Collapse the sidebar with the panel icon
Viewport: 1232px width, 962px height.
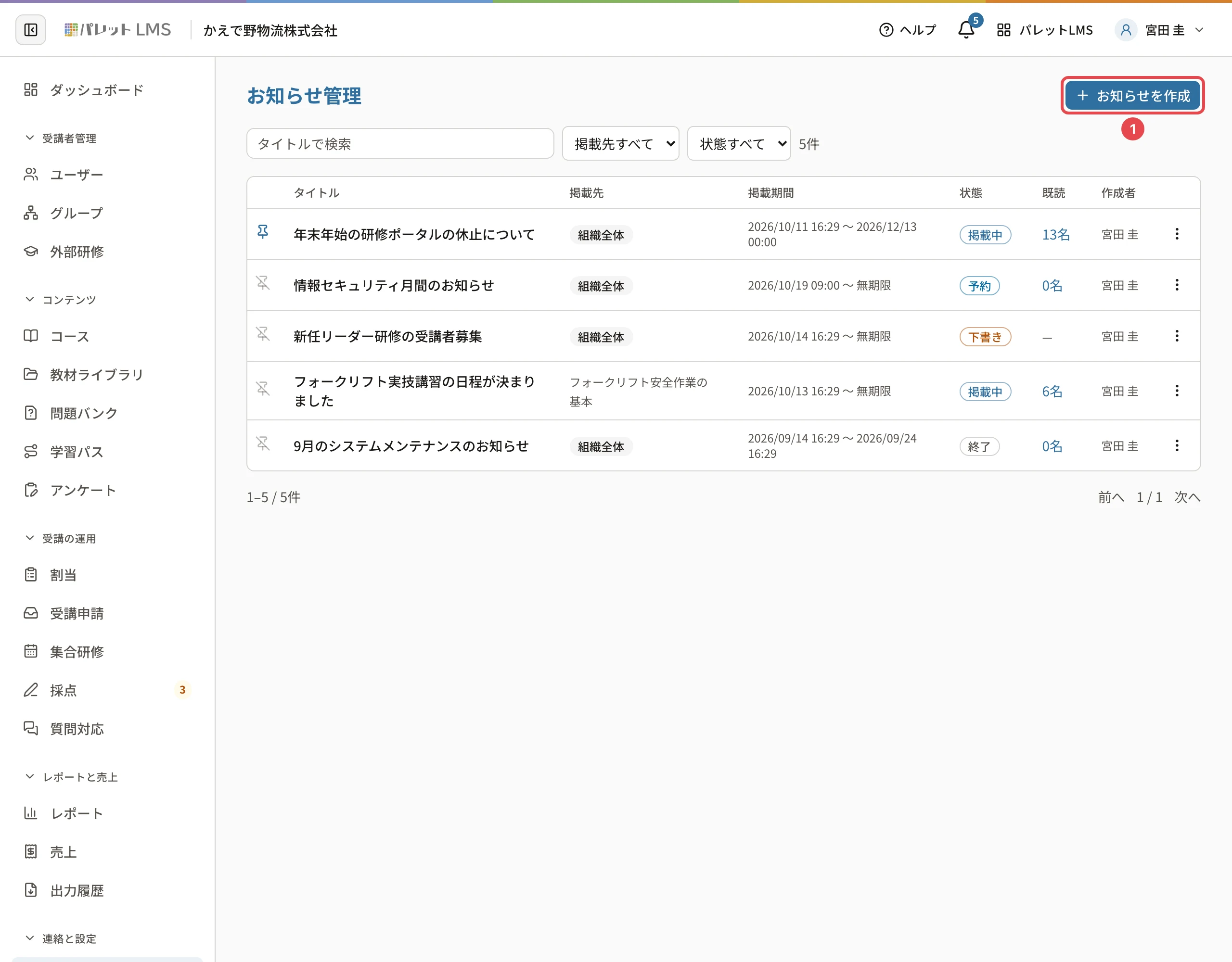tap(30, 30)
